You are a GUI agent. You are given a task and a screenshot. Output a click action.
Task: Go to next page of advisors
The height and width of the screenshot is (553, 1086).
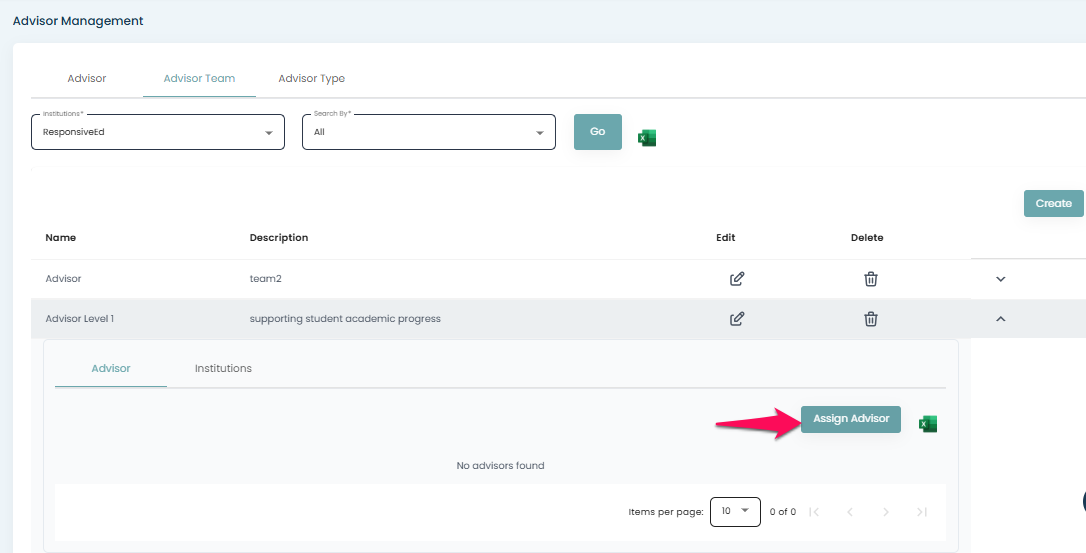[x=886, y=512]
